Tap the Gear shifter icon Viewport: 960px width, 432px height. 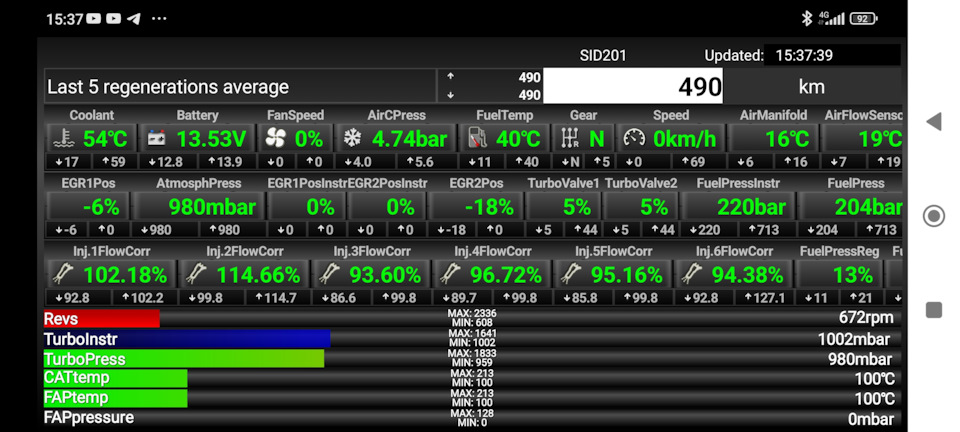click(x=571, y=139)
